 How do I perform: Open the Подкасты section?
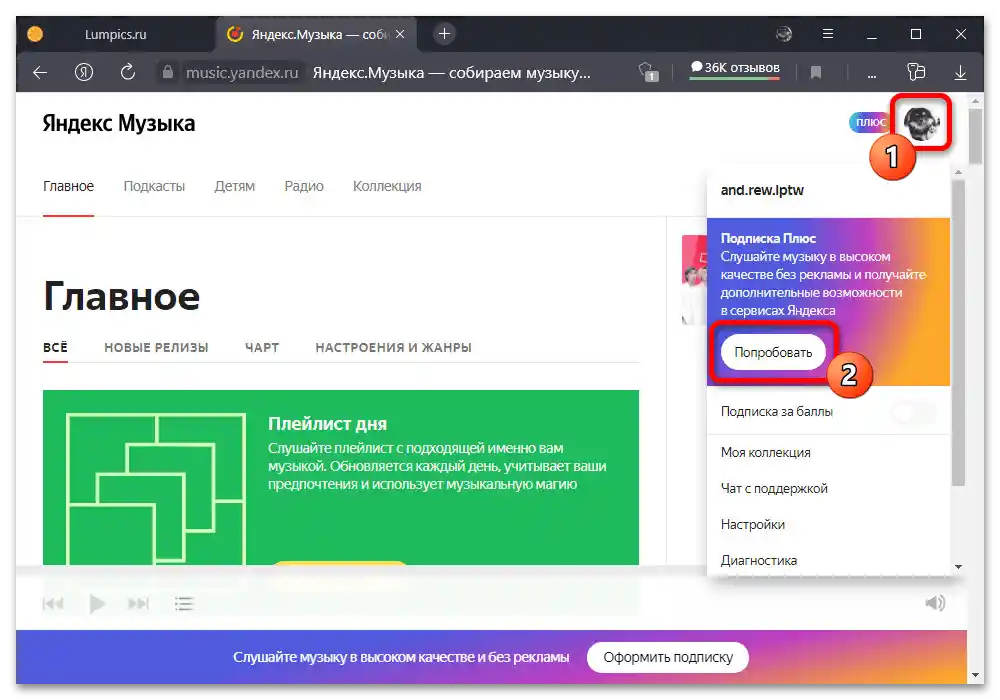(154, 186)
